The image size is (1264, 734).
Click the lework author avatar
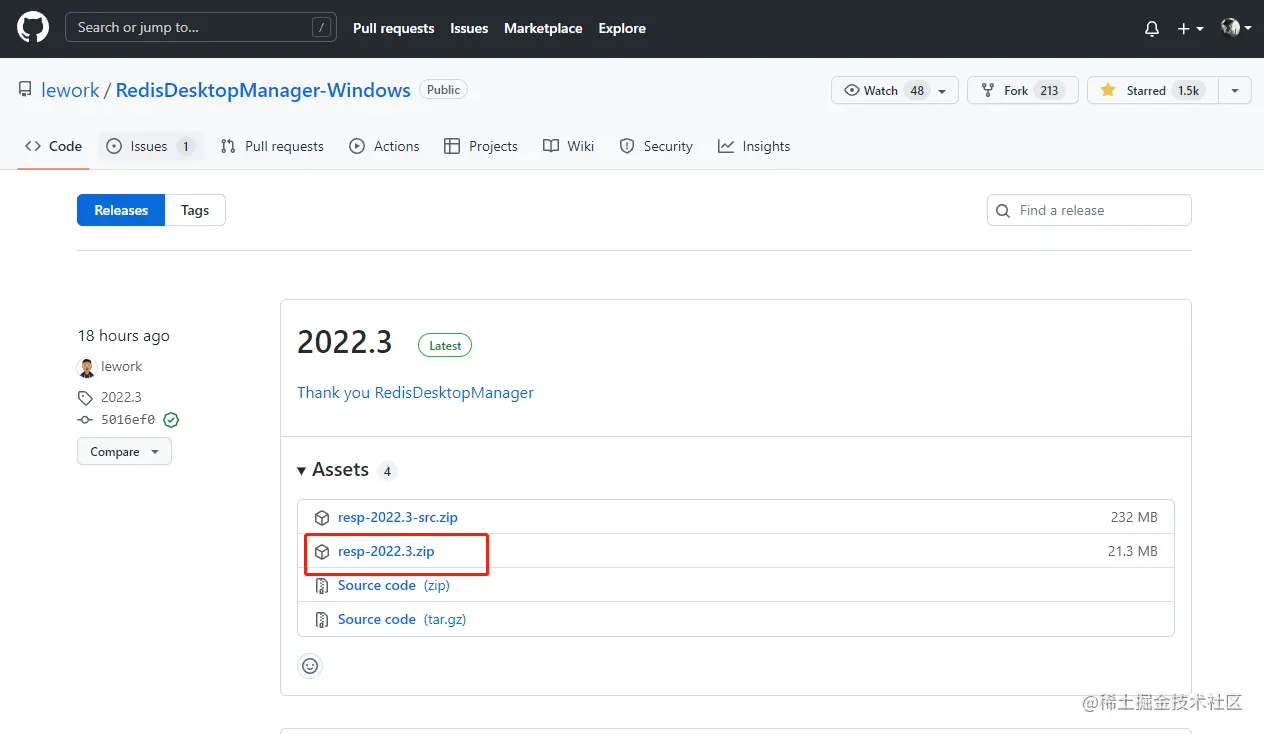coord(86,367)
